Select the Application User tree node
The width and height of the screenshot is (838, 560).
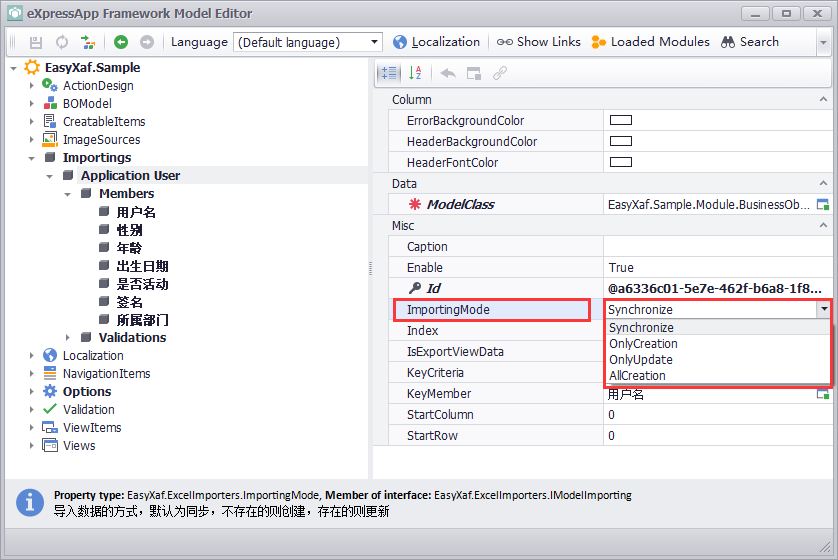click(130, 176)
